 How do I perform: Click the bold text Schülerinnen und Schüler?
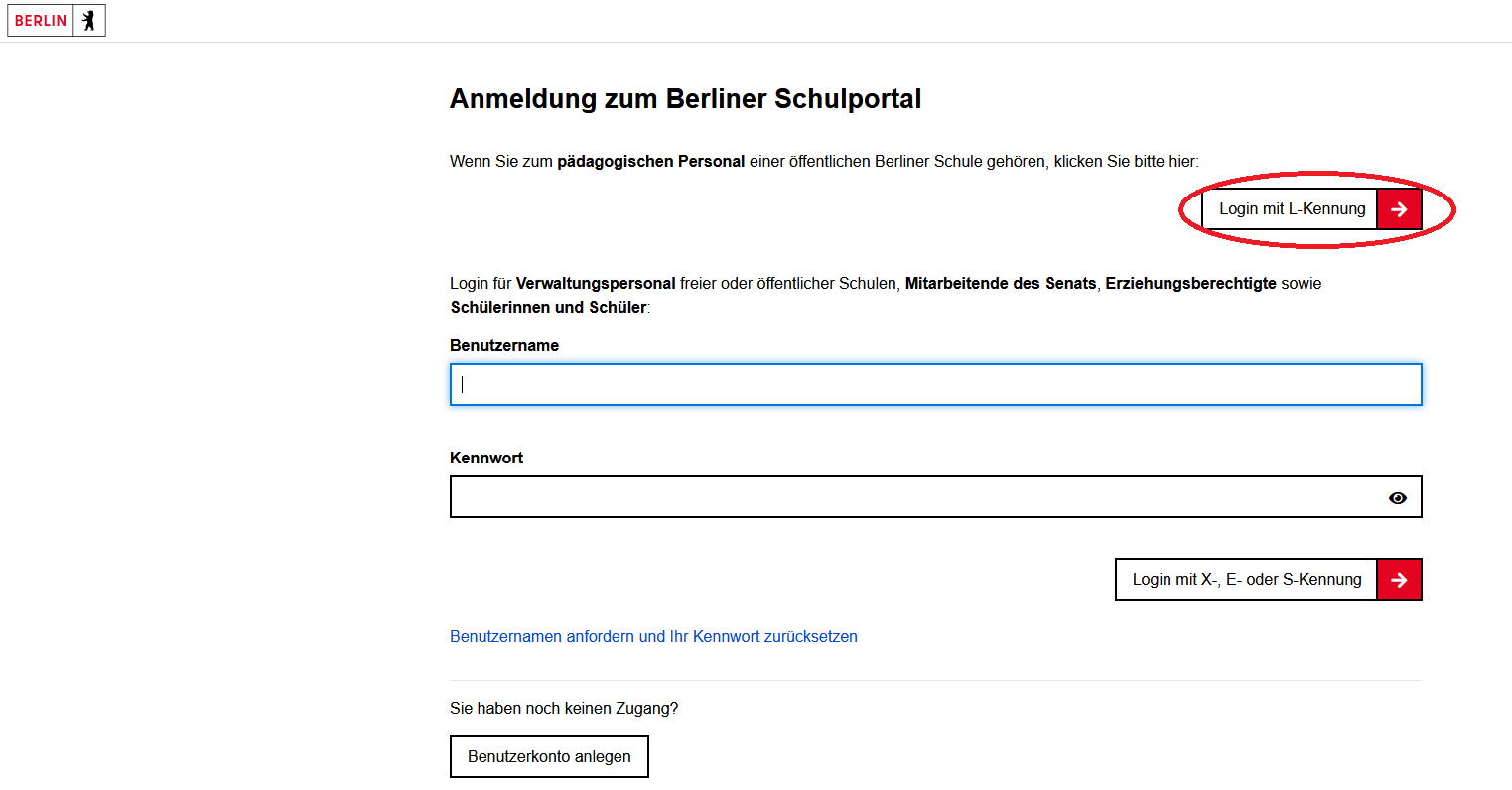pos(548,308)
